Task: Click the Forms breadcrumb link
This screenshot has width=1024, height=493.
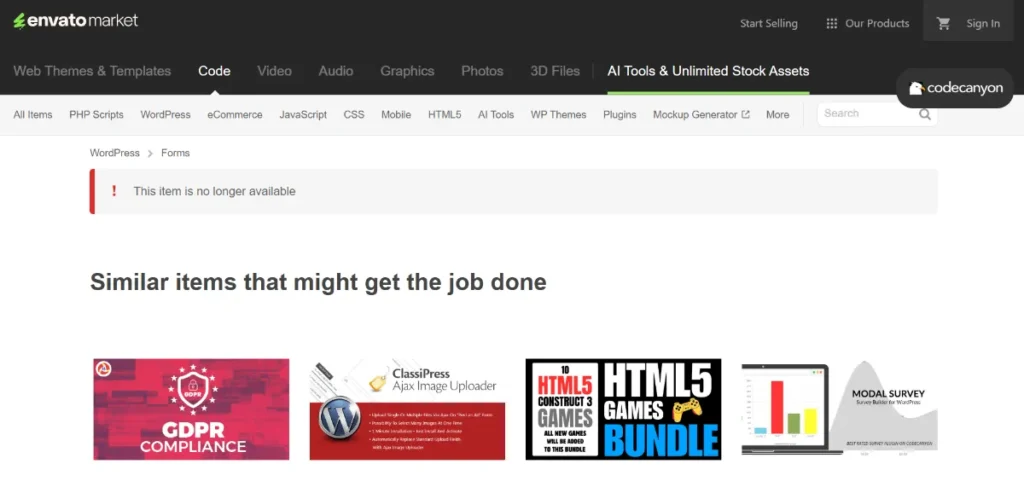Action: (x=175, y=153)
